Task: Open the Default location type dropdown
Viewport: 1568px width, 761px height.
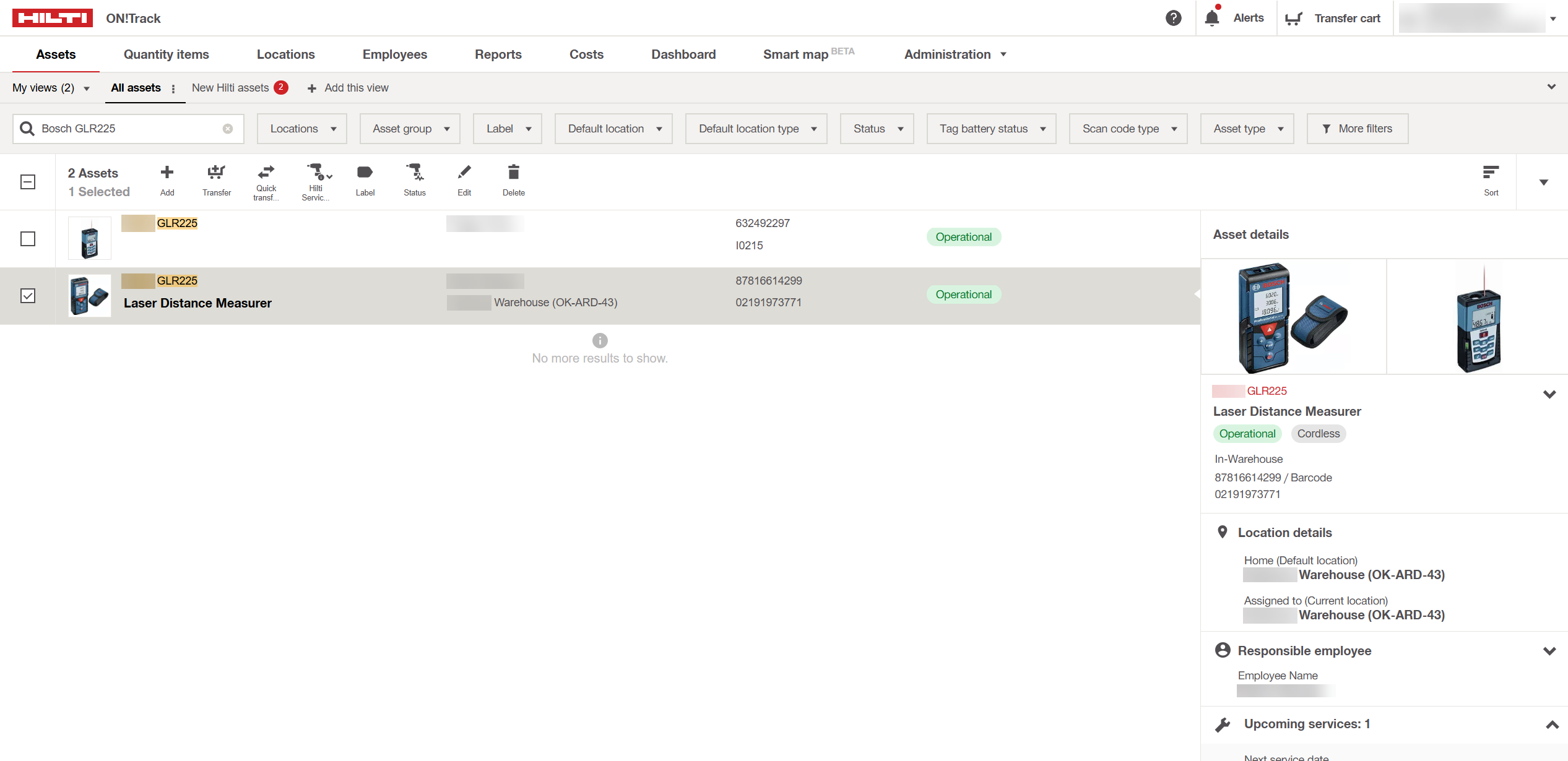Action: (x=756, y=129)
